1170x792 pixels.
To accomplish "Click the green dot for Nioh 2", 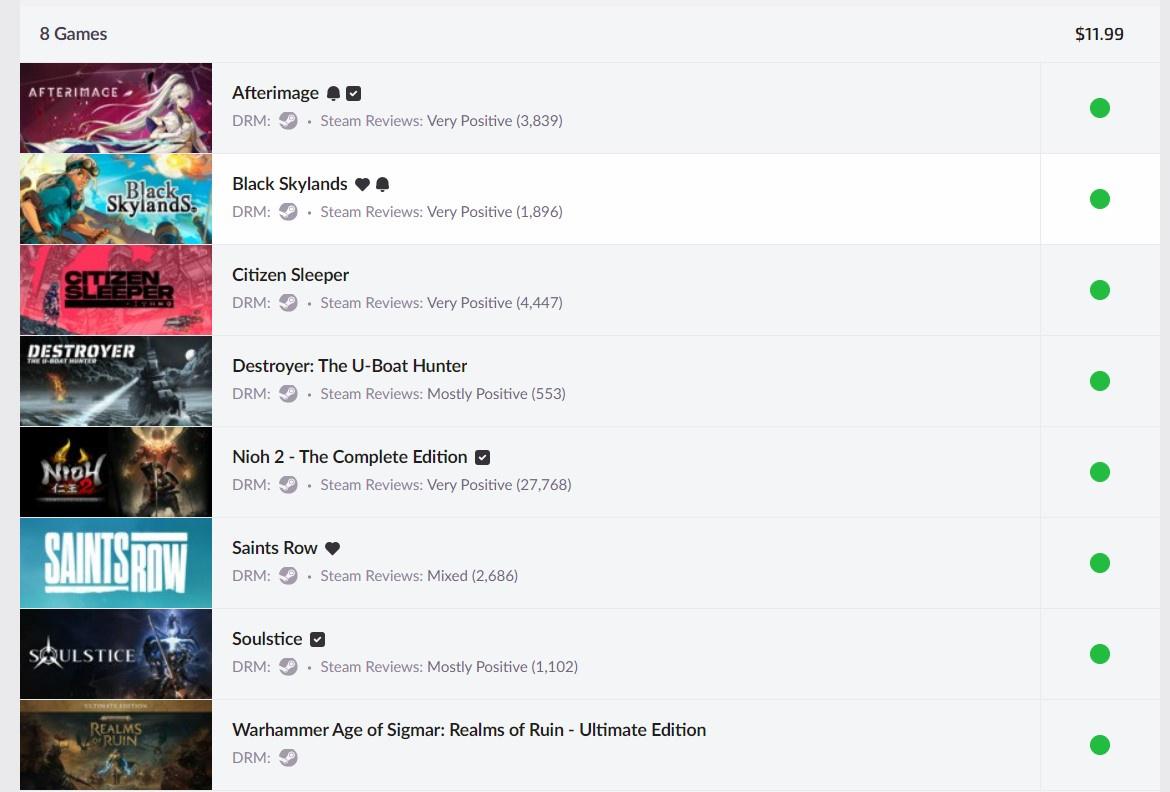I will (1100, 473).
